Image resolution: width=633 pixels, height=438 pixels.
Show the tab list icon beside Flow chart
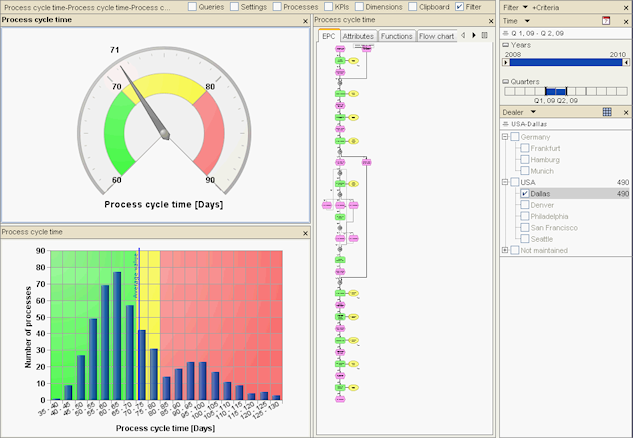coord(484,36)
